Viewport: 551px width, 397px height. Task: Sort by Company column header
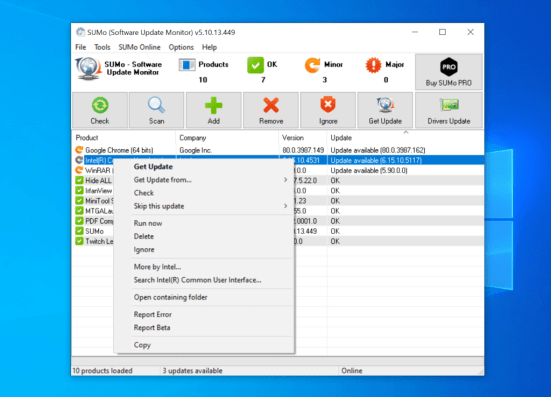click(227, 138)
